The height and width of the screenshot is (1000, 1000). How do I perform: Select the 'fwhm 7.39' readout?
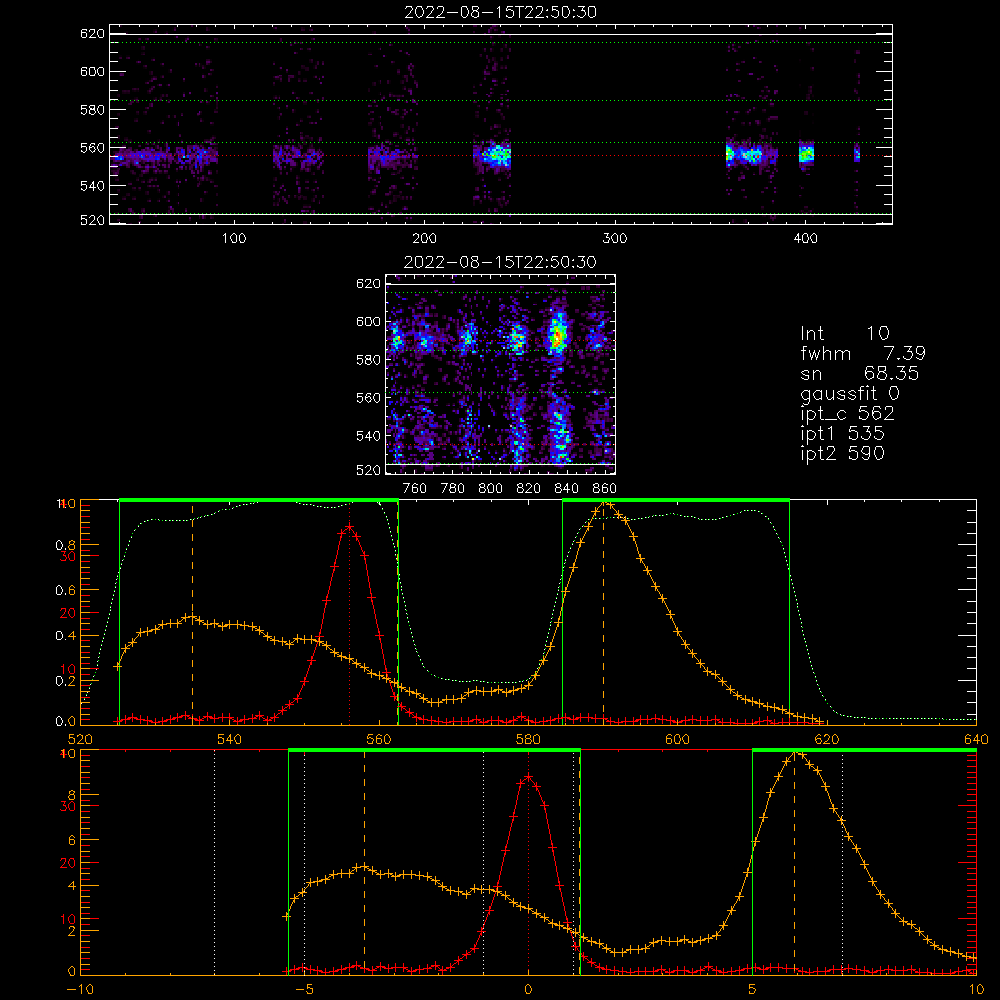click(x=863, y=353)
